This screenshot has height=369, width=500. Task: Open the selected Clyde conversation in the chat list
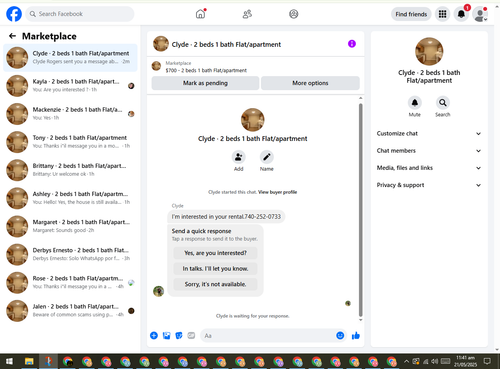pos(70,57)
